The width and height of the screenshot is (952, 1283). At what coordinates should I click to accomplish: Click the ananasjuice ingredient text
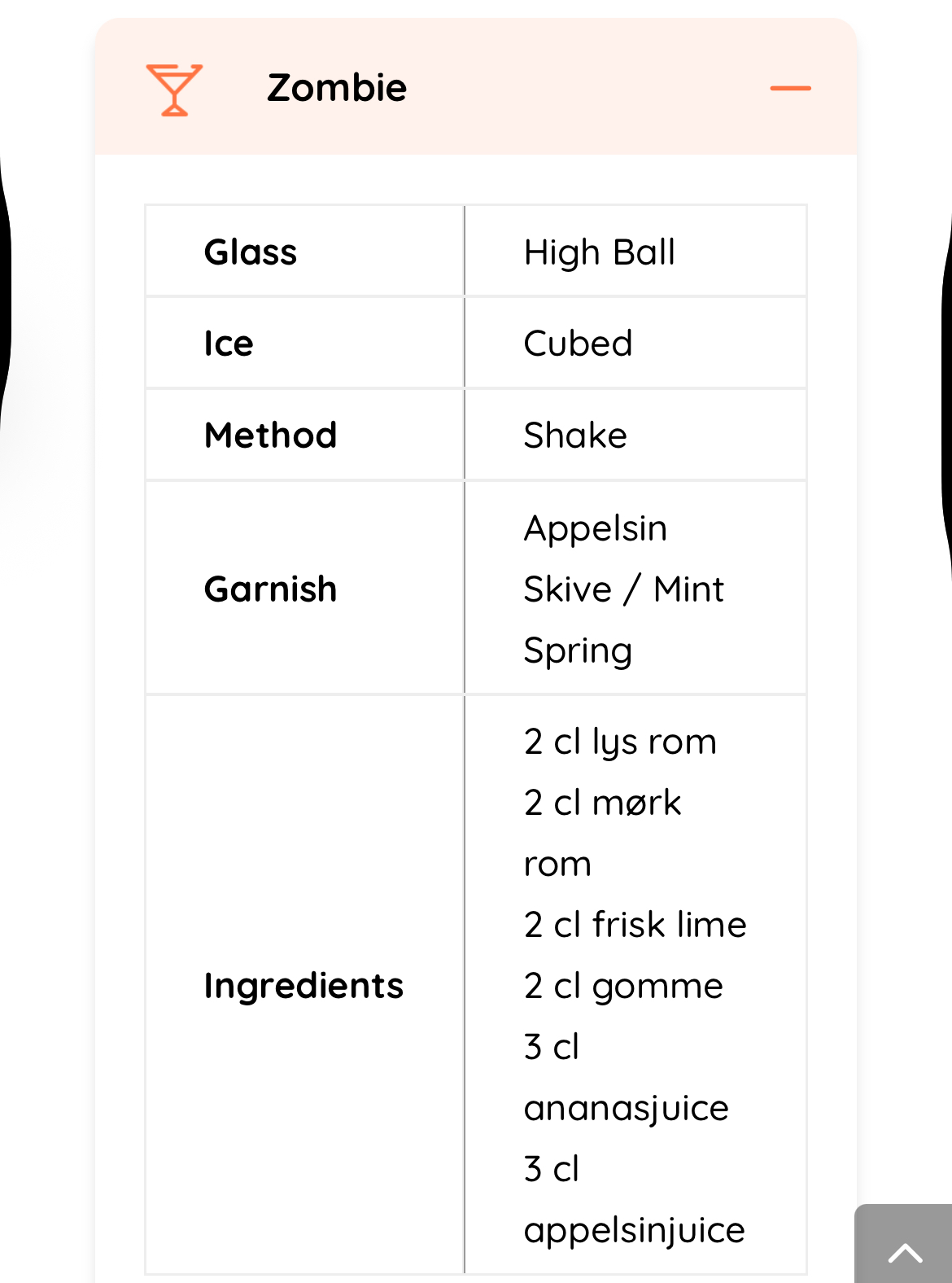pos(626,1108)
